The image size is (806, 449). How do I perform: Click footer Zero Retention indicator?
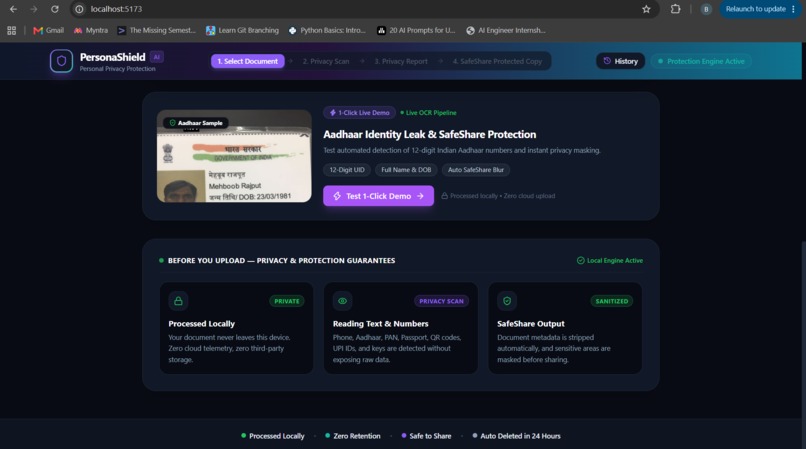pyautogui.click(x=353, y=436)
